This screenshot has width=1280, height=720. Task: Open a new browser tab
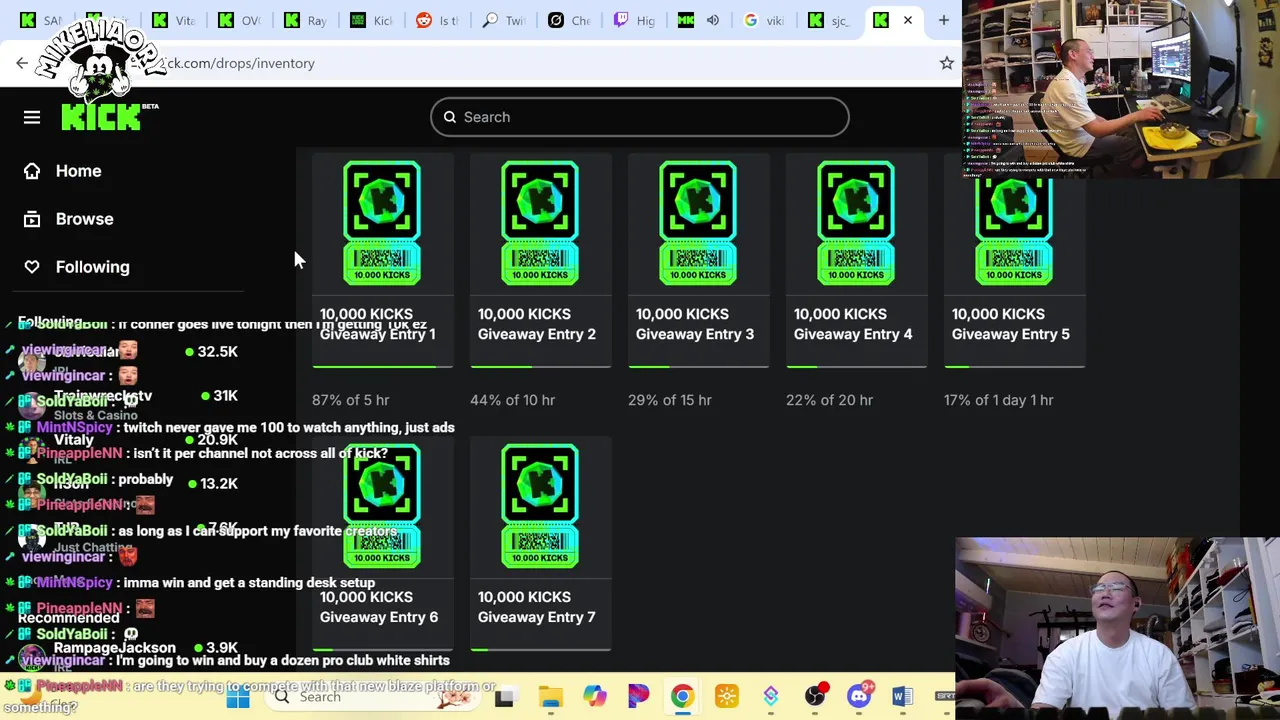coord(943,20)
